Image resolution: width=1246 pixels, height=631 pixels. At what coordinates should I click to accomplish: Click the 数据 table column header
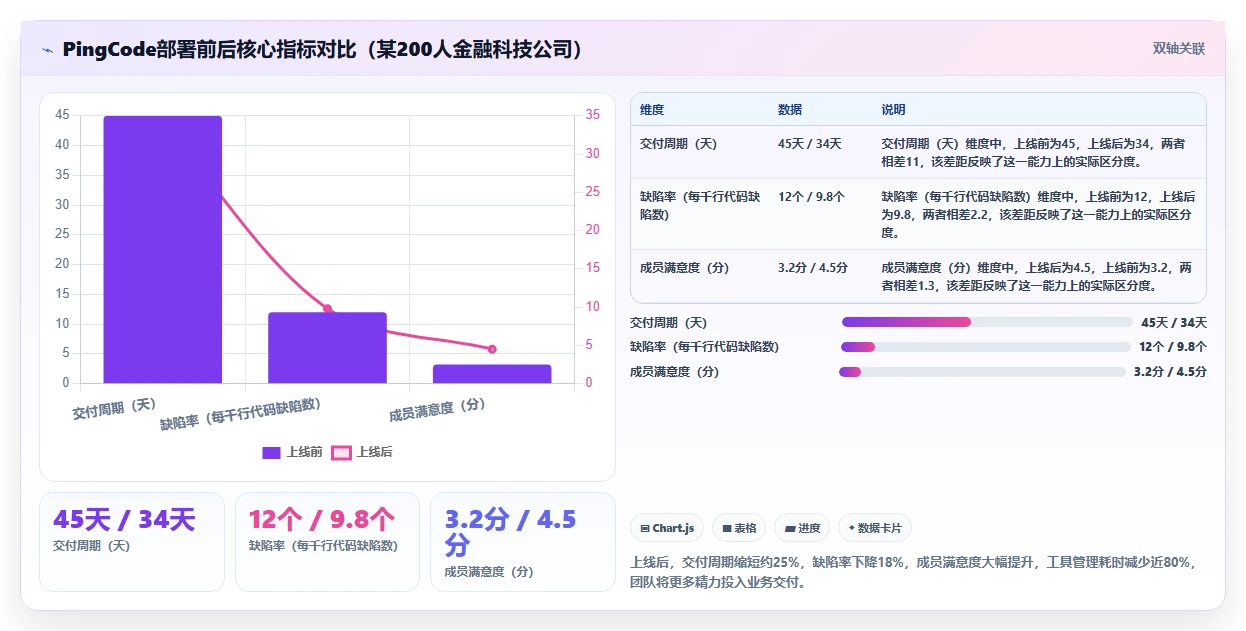click(x=790, y=109)
